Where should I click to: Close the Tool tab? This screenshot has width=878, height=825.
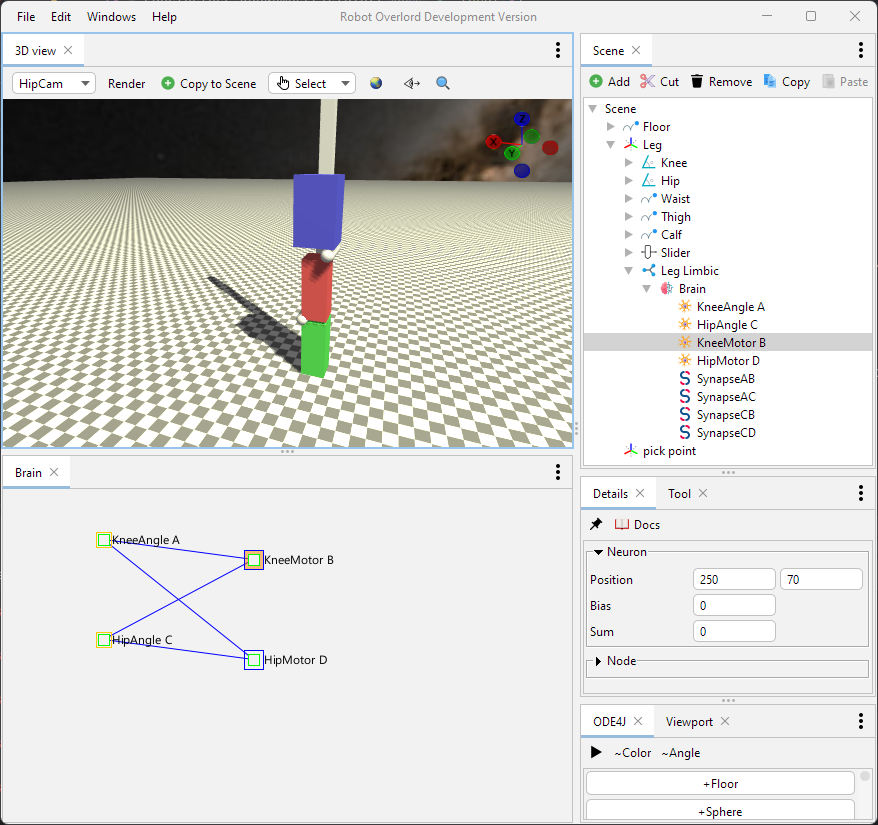coord(703,493)
